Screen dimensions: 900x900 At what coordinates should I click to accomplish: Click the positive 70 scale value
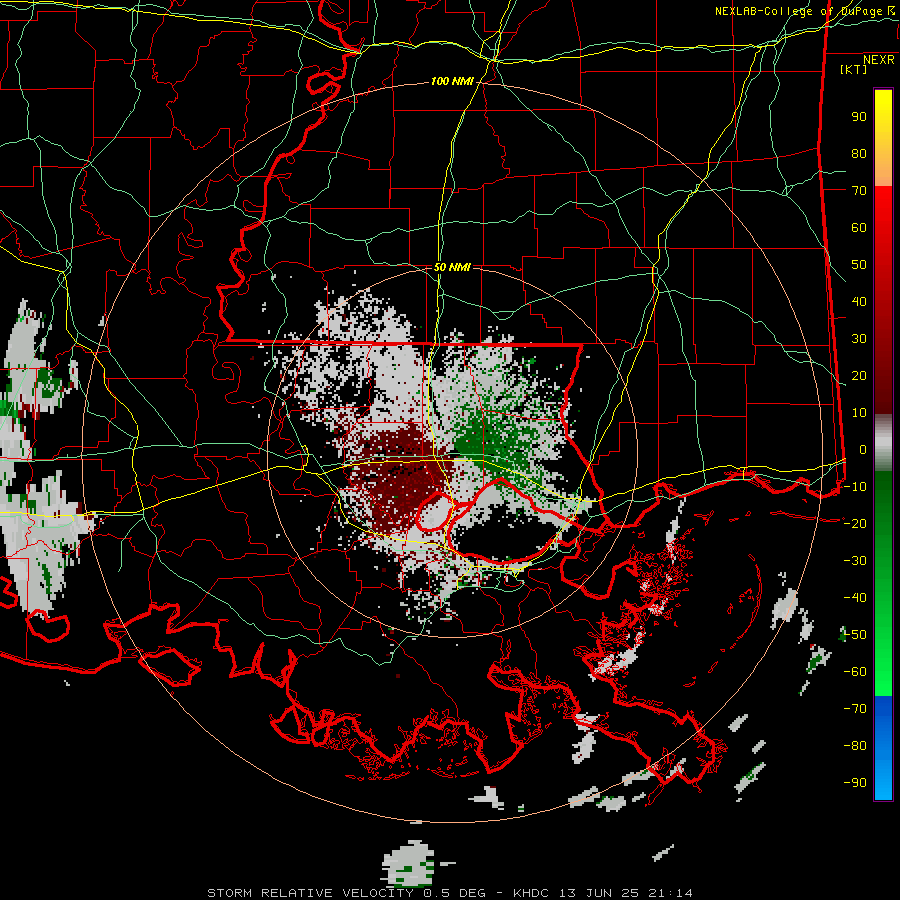click(859, 191)
